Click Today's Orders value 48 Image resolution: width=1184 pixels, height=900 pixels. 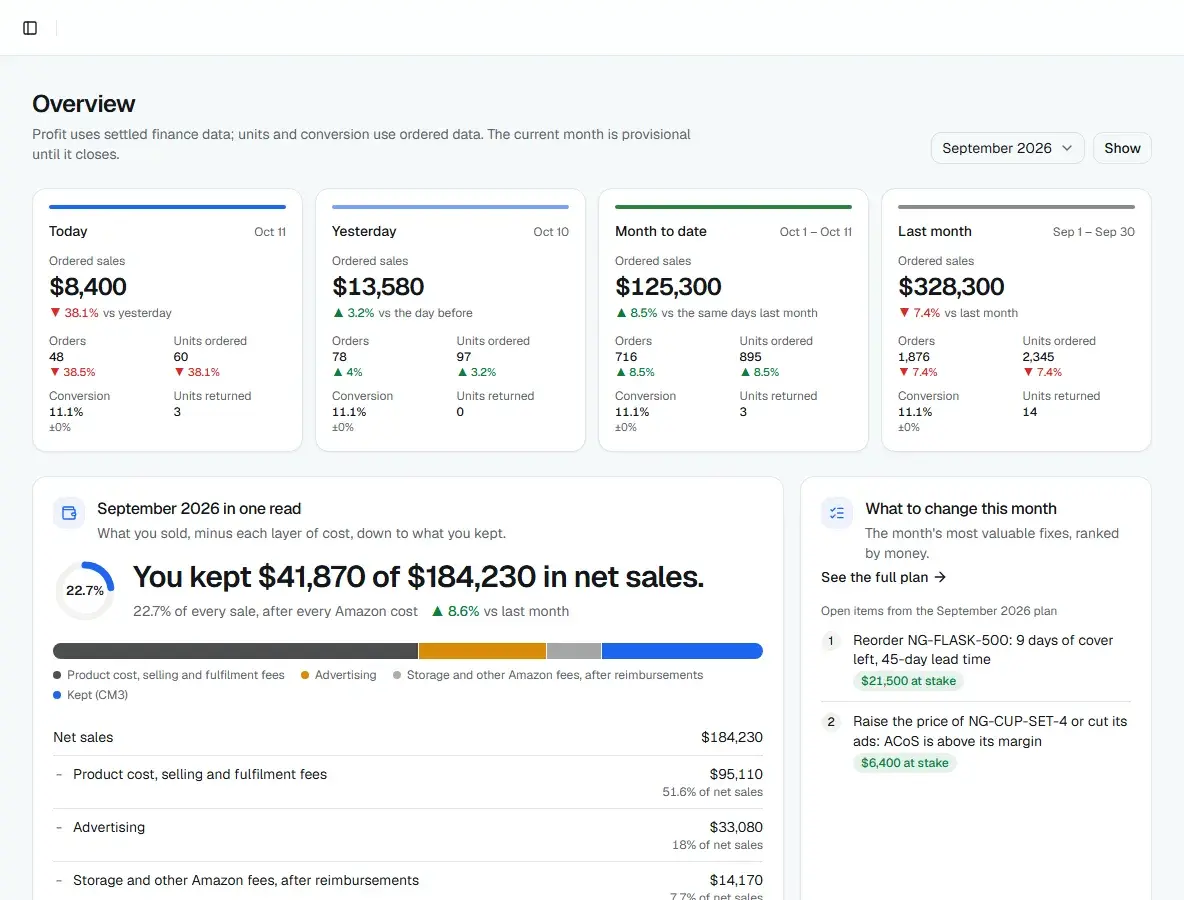57,356
